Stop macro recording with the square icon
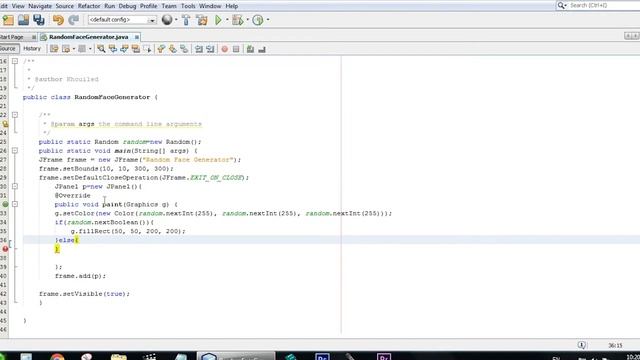Screen dimensions: 640x360 click(236, 49)
